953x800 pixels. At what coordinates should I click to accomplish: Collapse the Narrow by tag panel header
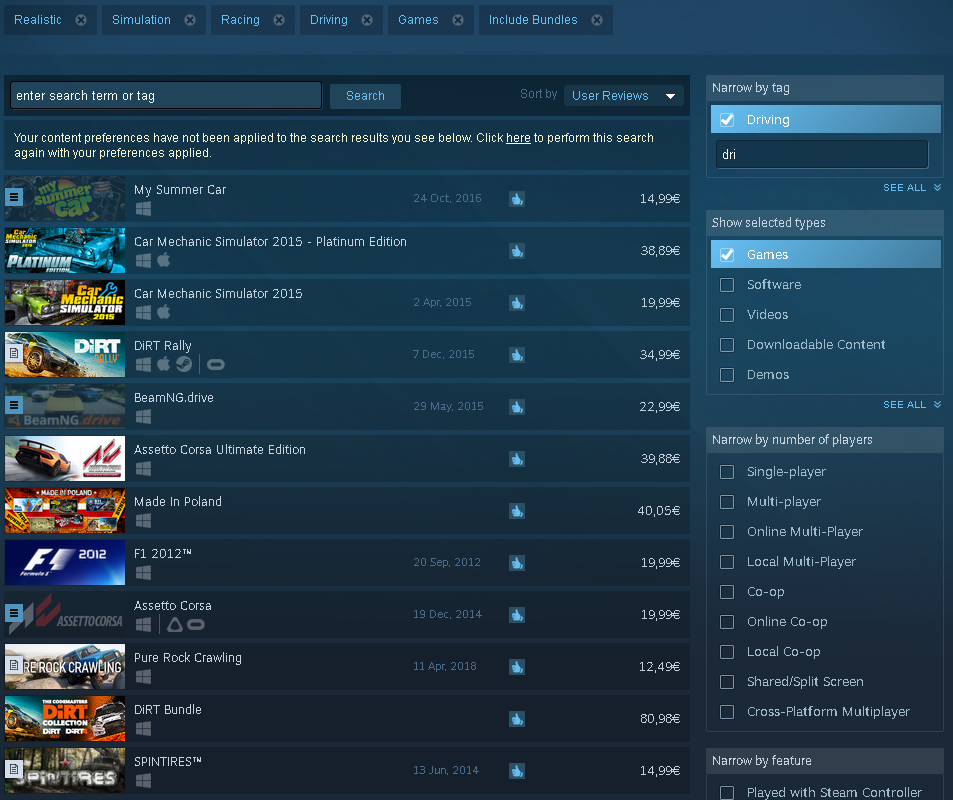pos(825,88)
